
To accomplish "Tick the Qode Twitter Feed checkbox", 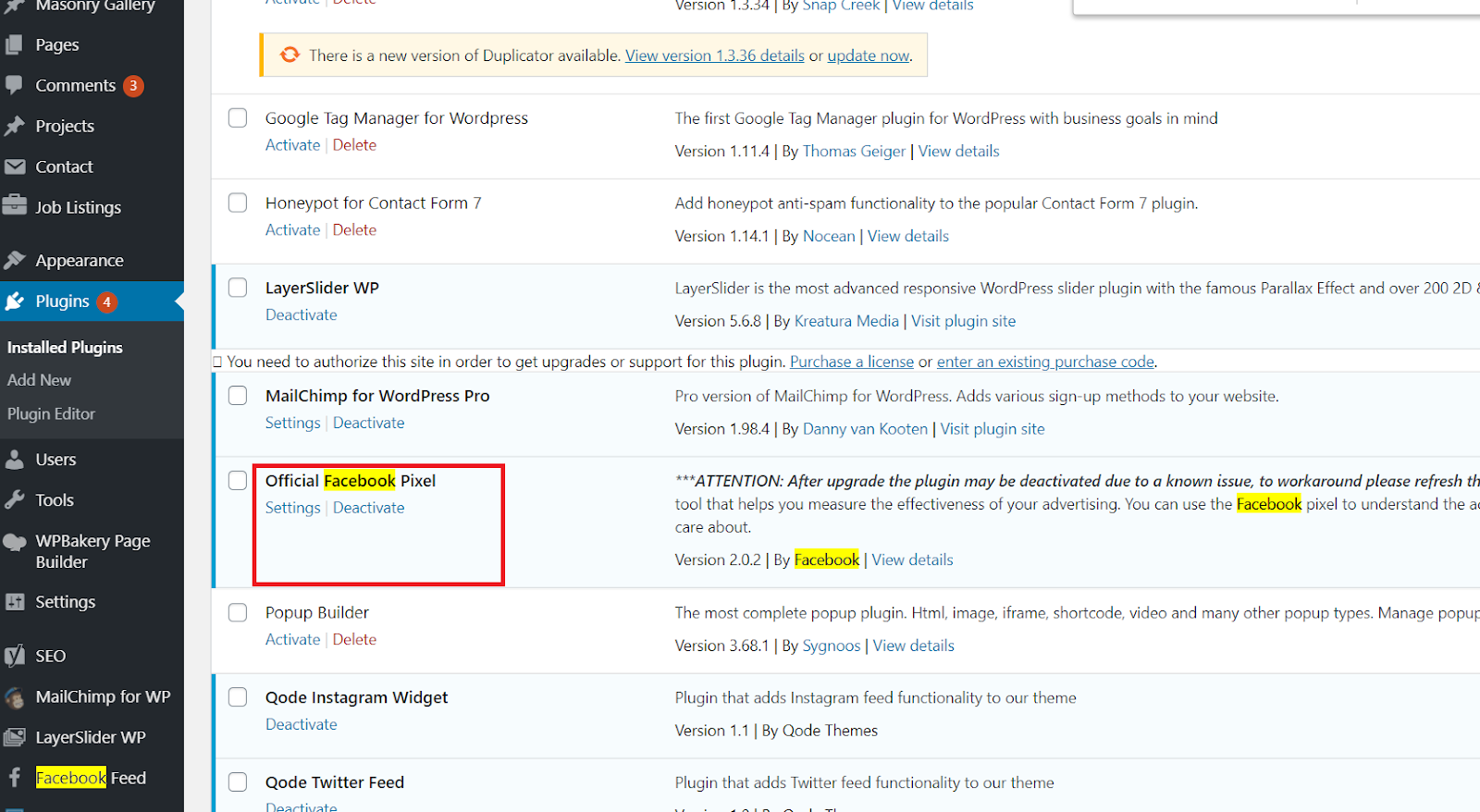I will coord(238,782).
